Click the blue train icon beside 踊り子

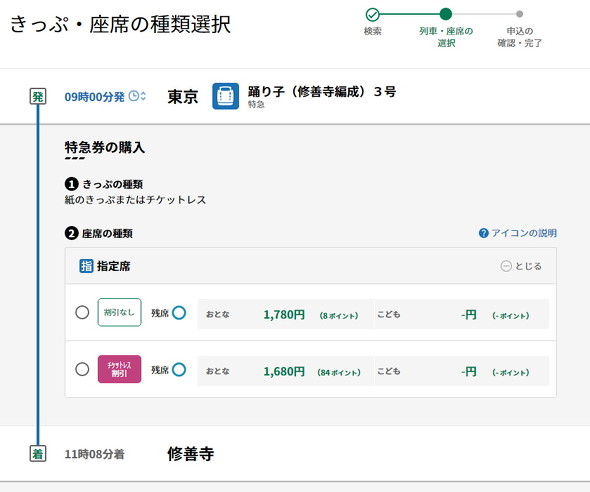click(225, 96)
